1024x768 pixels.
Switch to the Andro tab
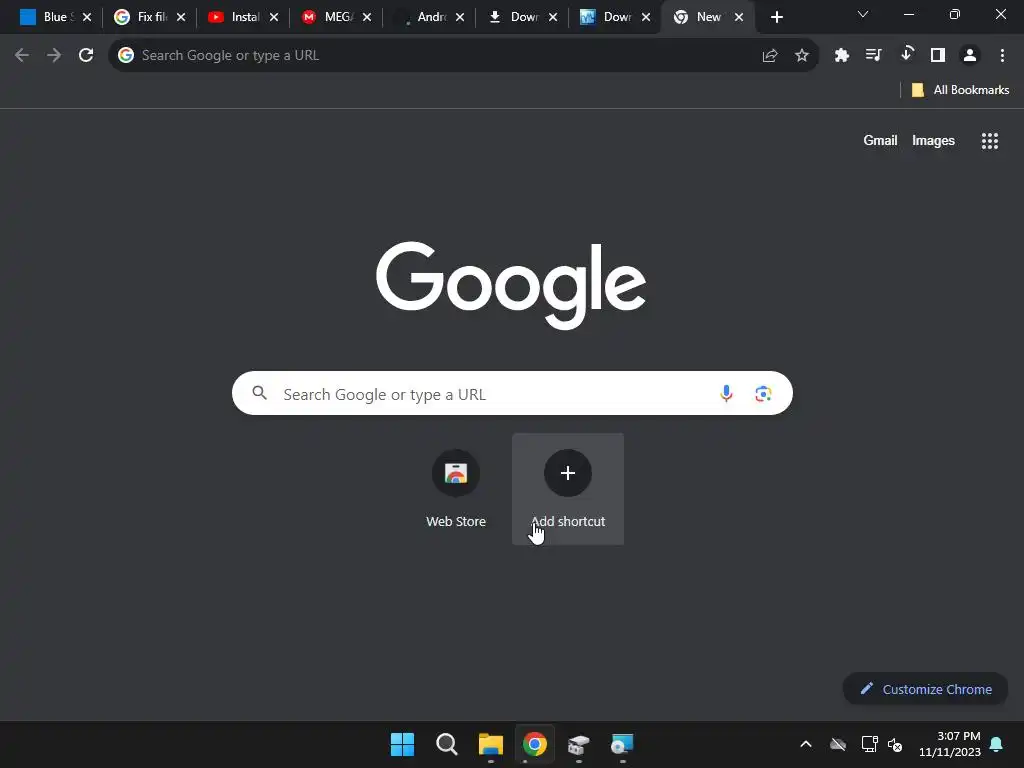[429, 18]
